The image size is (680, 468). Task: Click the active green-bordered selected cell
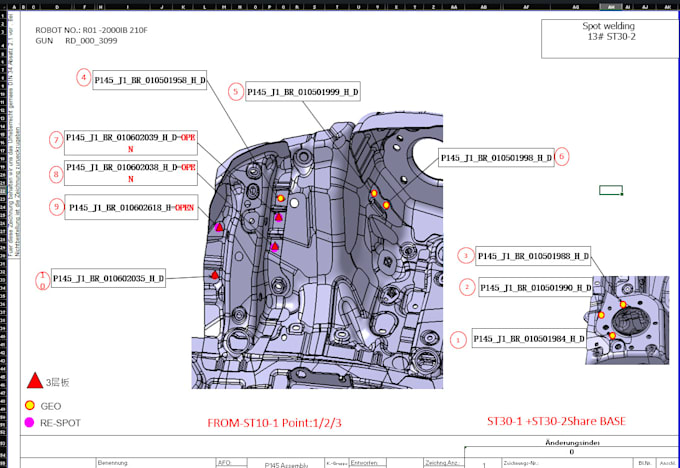point(611,190)
